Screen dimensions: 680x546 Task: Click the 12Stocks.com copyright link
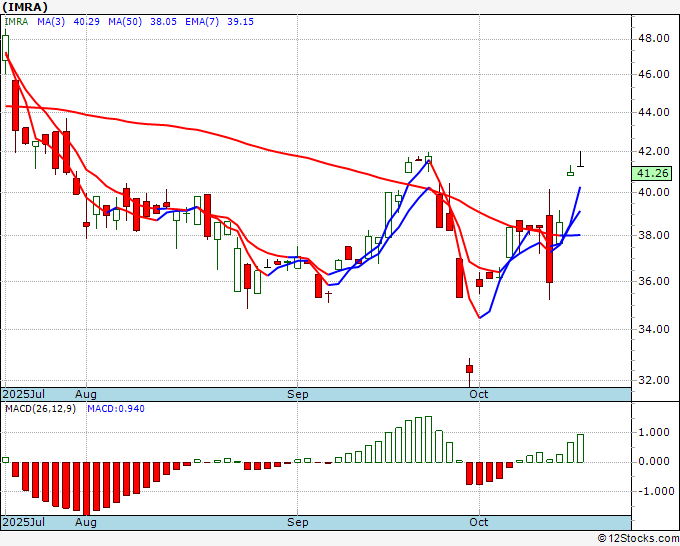point(639,539)
